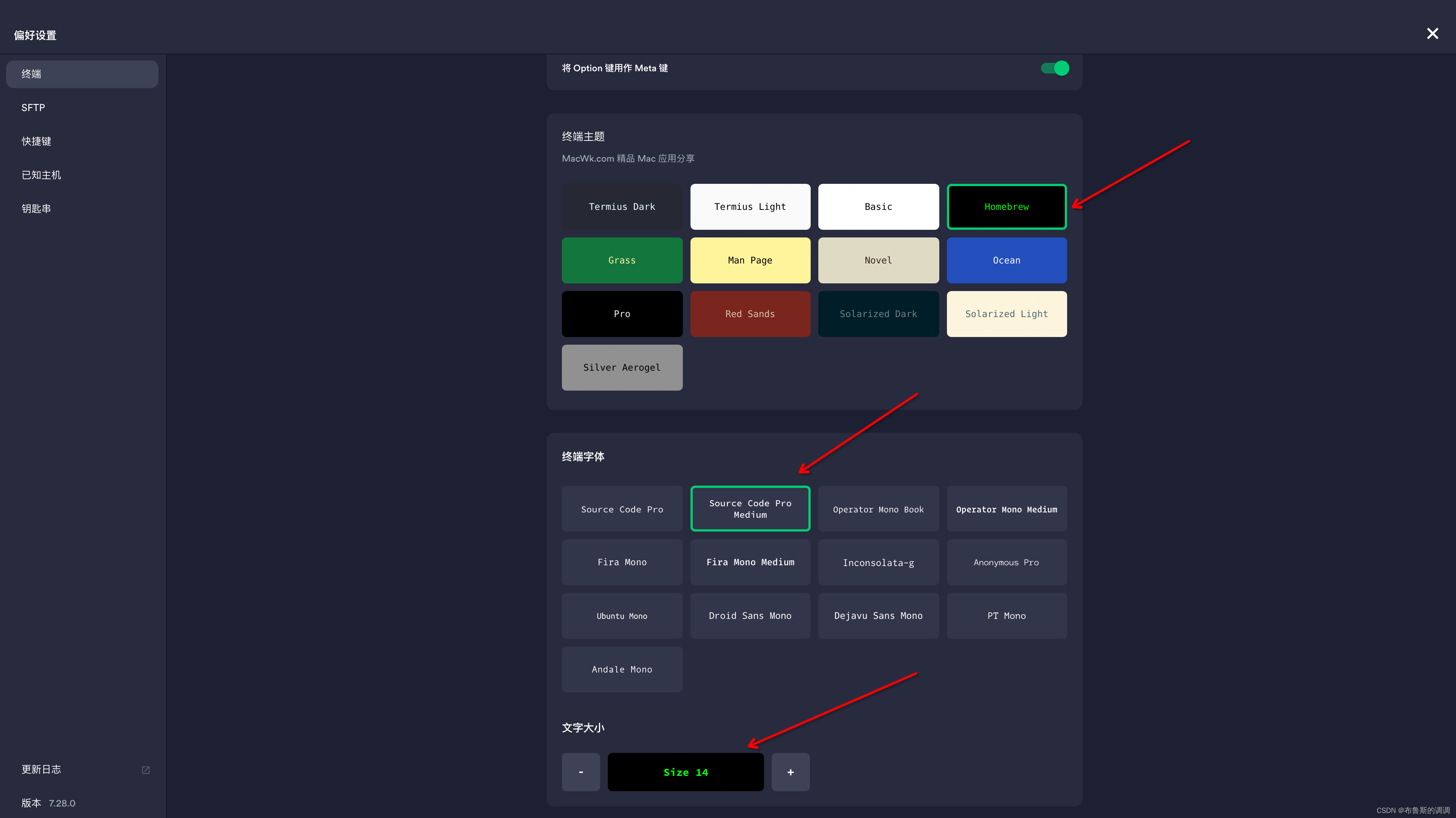Open the SFTP settings tab
The height and width of the screenshot is (818, 1456).
[x=33, y=108]
